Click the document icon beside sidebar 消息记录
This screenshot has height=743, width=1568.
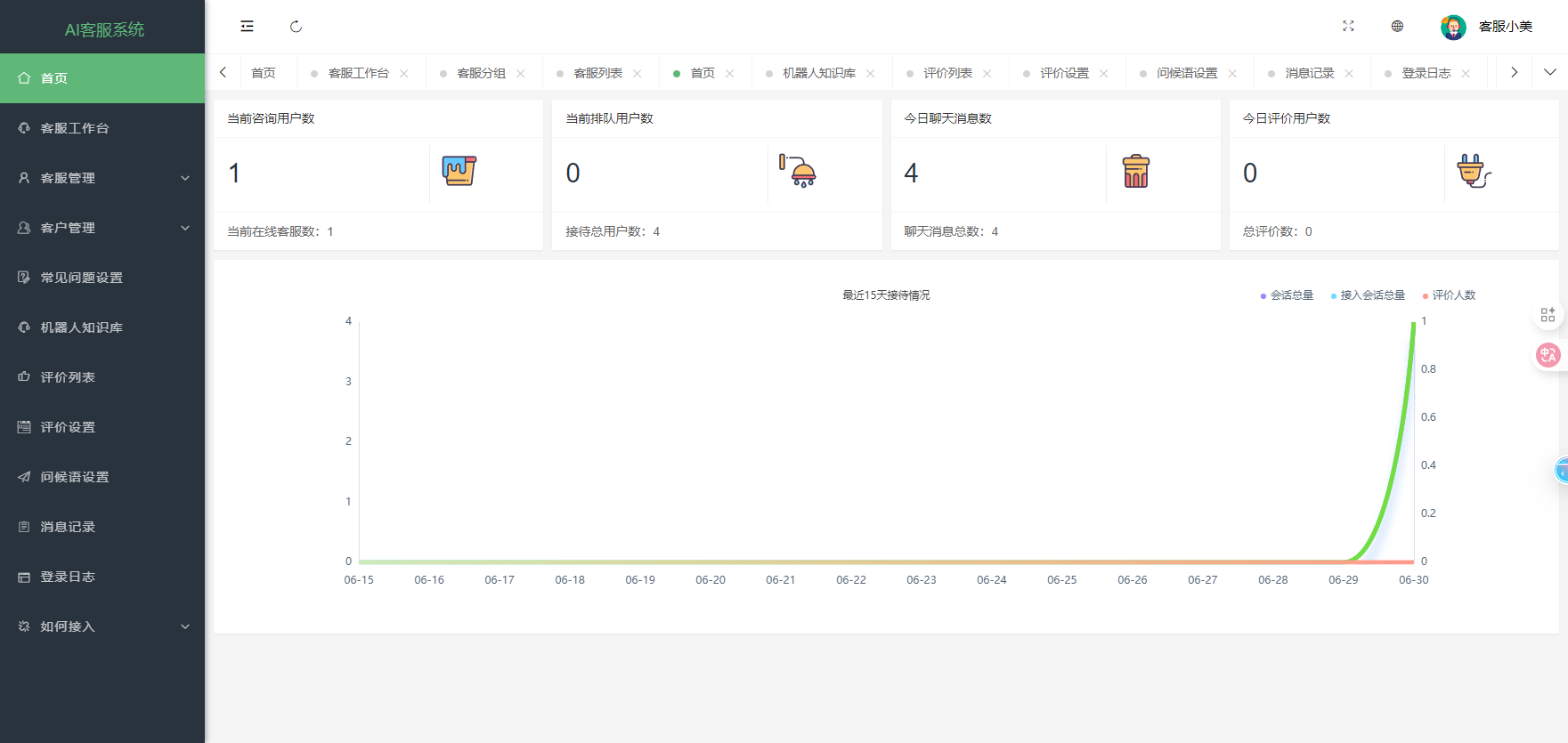coord(24,527)
